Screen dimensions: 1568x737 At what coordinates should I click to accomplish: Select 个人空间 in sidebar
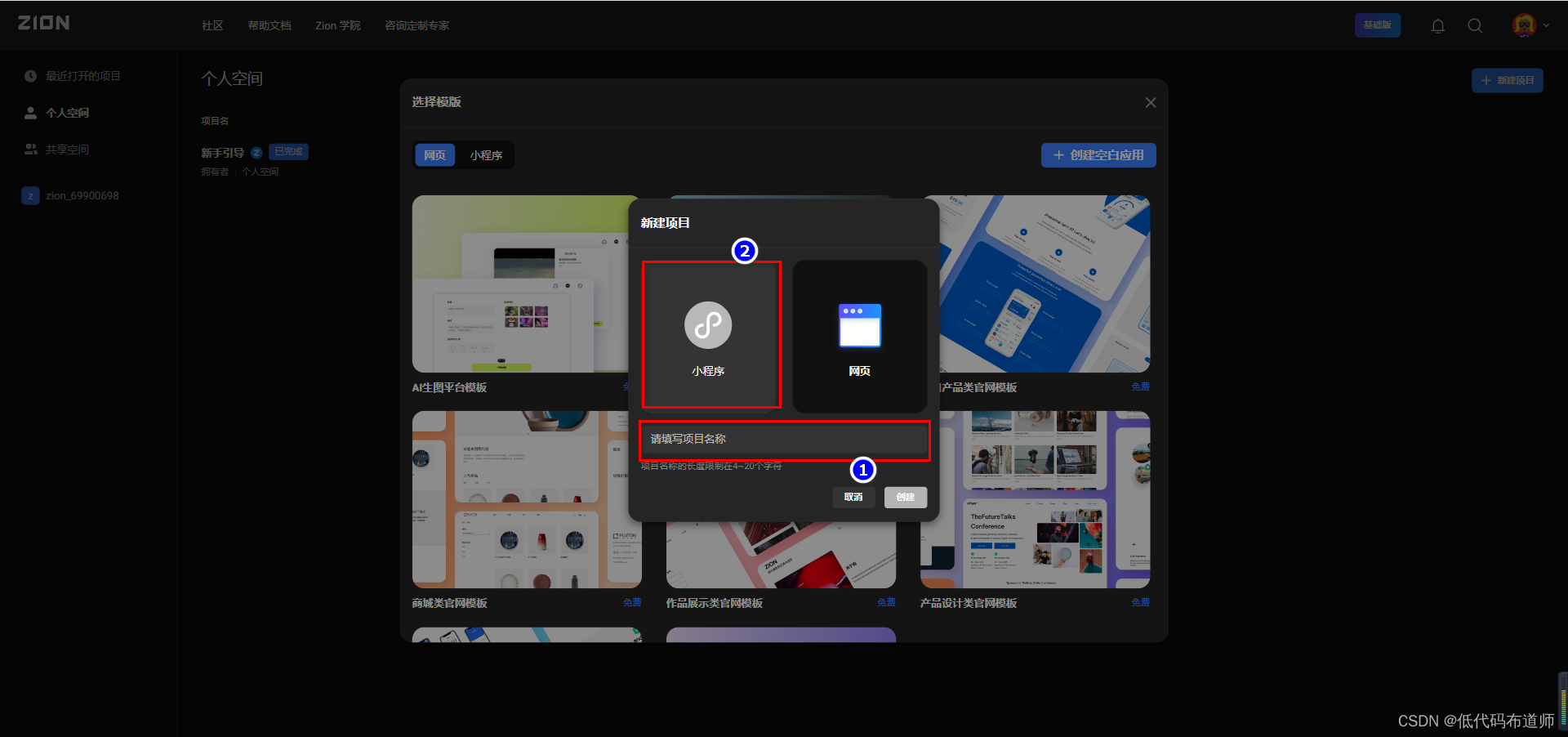point(68,113)
